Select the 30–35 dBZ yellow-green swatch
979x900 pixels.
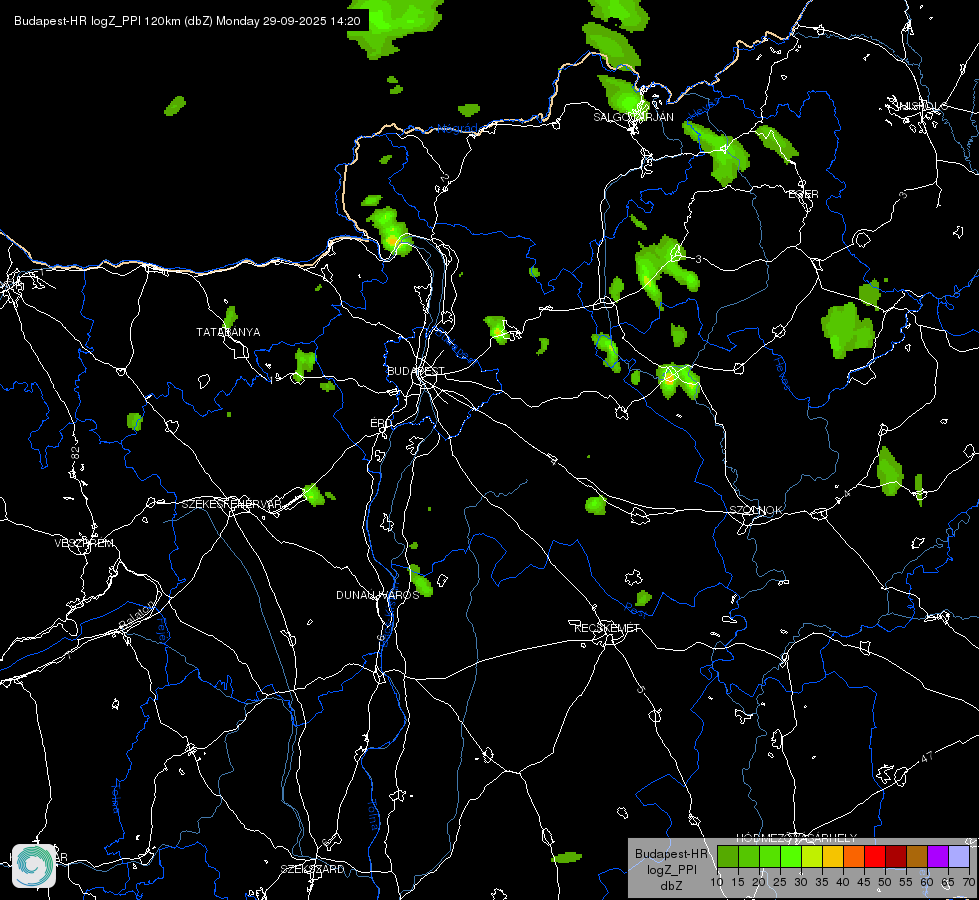(812, 856)
